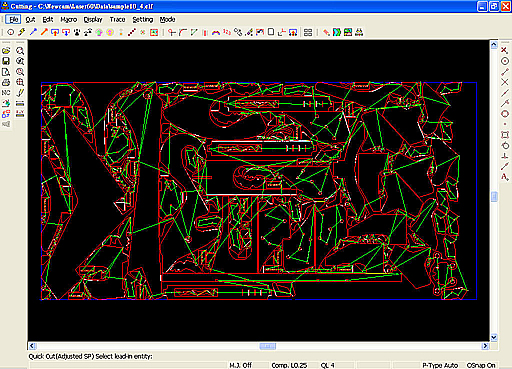512x369 pixels.
Task: Click the vertical scrollbar down arrow
Action: pyautogui.click(x=494, y=337)
